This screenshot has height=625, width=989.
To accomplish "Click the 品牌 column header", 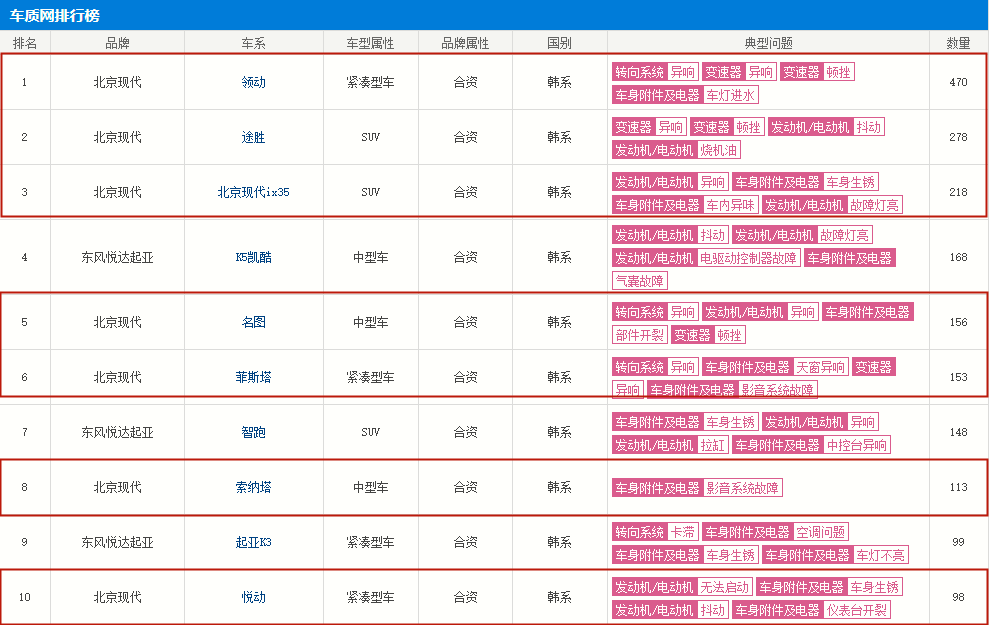I will (x=117, y=43).
